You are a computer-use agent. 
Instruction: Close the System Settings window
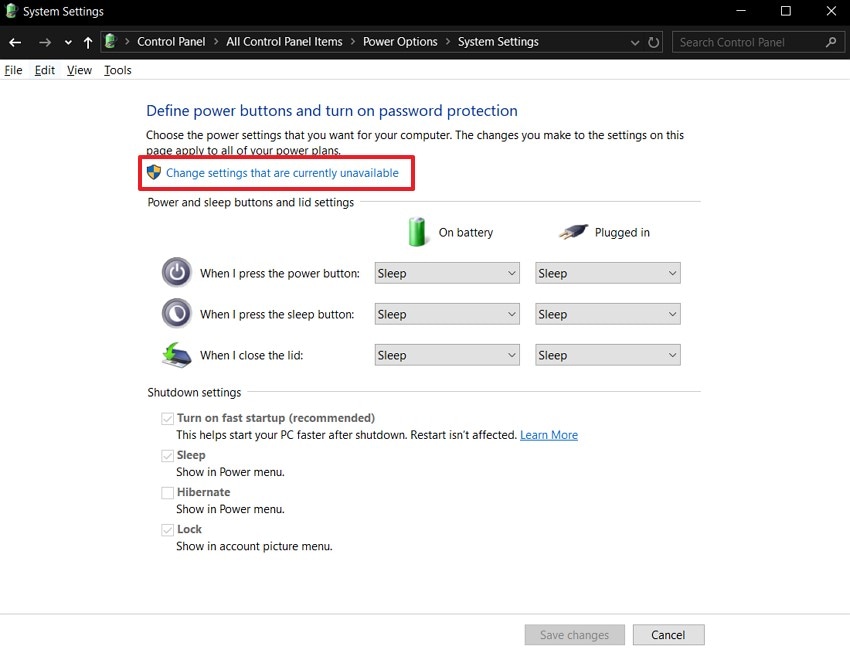[831, 11]
